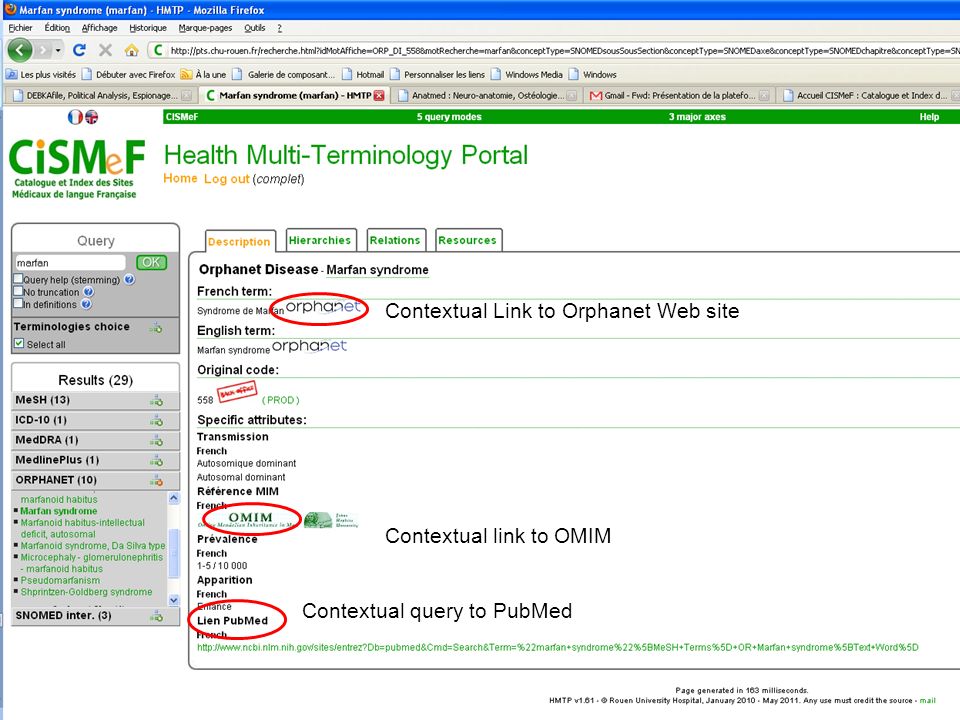The height and width of the screenshot is (720, 960).
Task: Open the Fichier menu
Action: 20,28
